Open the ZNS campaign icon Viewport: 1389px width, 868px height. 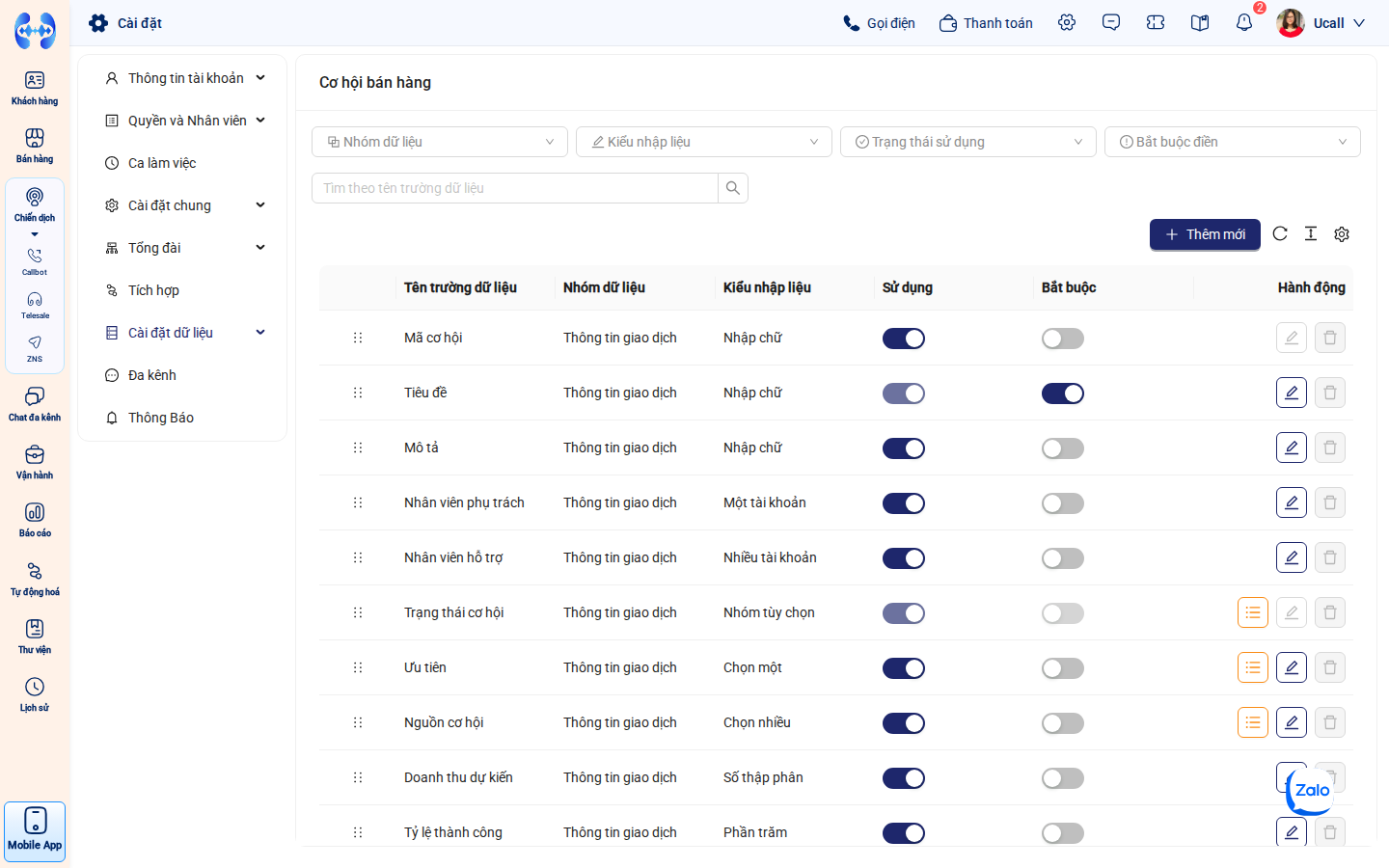(x=35, y=348)
